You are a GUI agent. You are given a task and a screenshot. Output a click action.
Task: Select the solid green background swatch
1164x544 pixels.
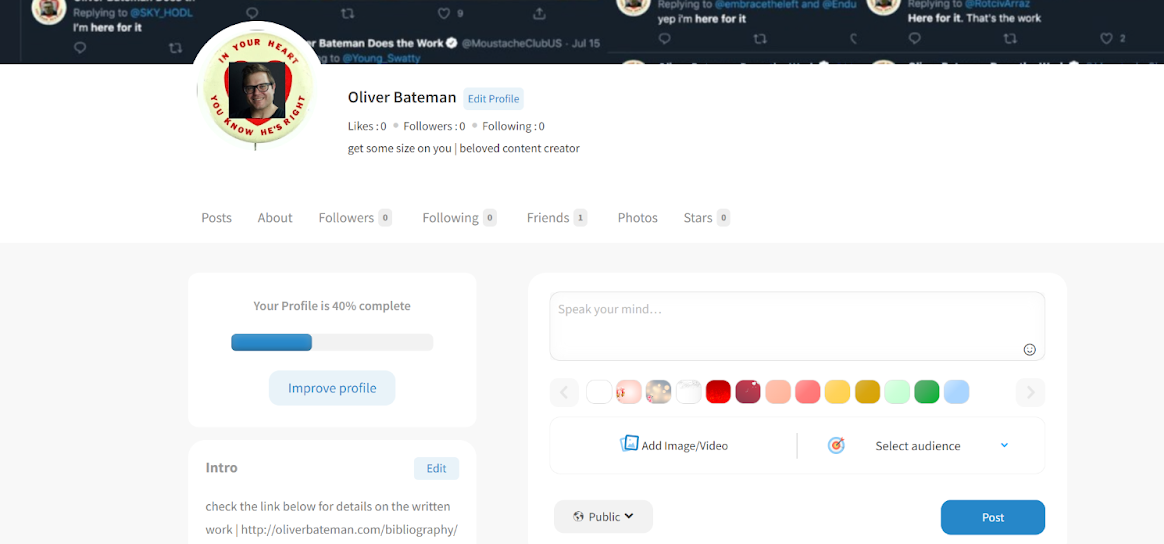point(926,392)
